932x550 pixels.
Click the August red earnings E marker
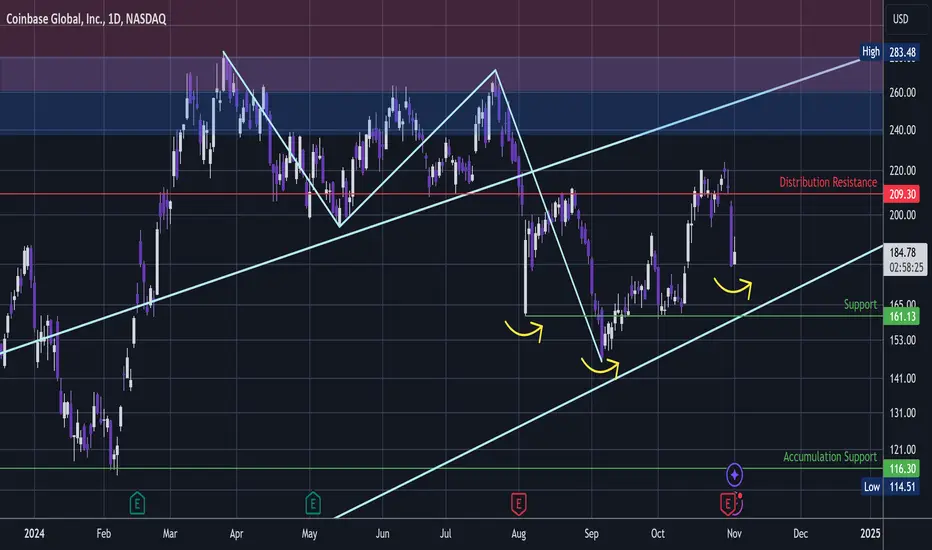[518, 504]
